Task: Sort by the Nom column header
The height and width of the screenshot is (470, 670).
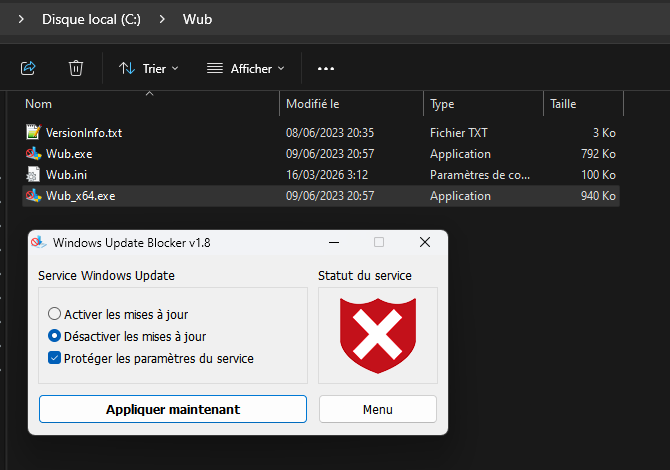Action: (x=151, y=104)
